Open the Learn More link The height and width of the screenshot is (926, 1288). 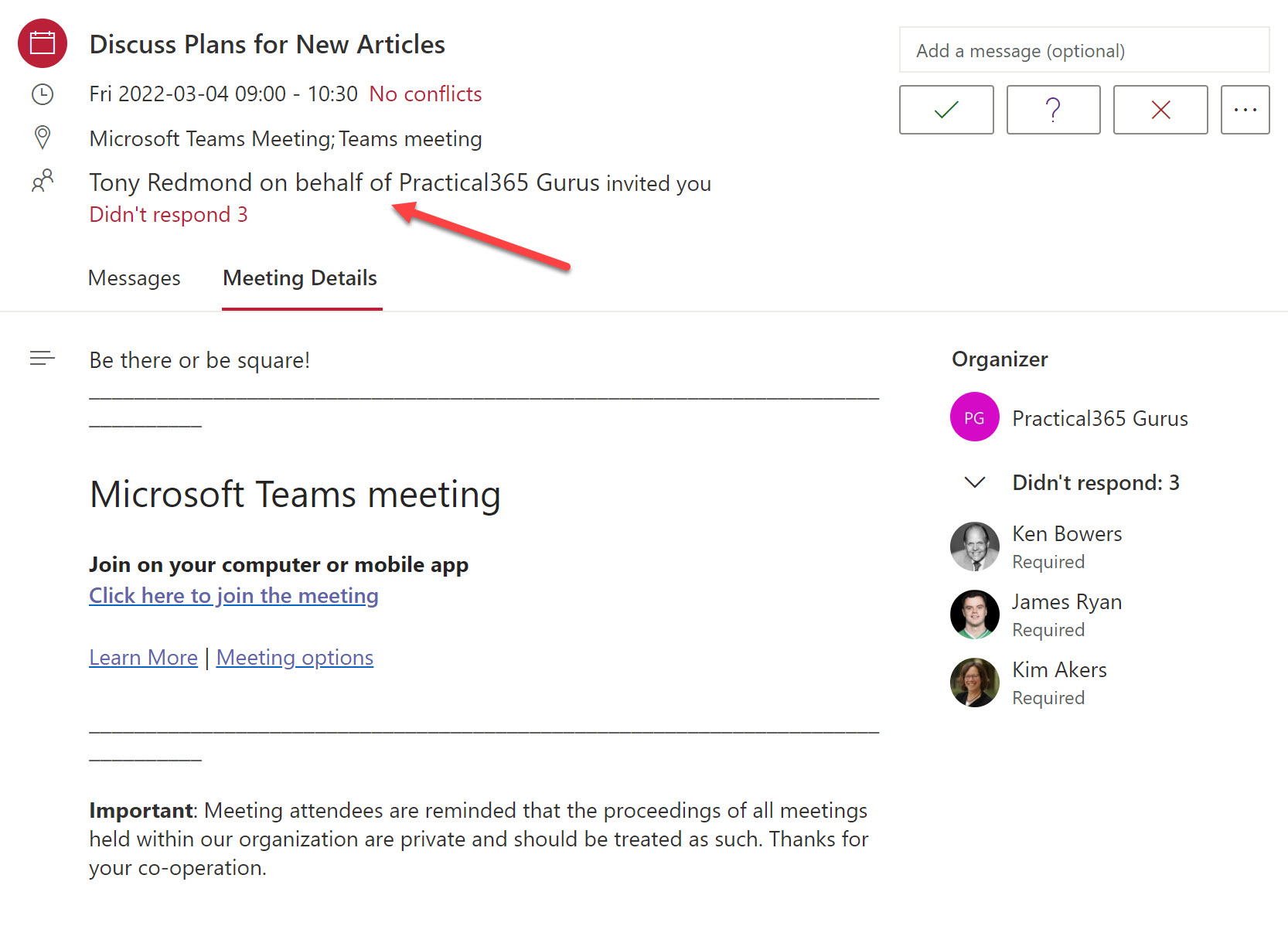143,658
